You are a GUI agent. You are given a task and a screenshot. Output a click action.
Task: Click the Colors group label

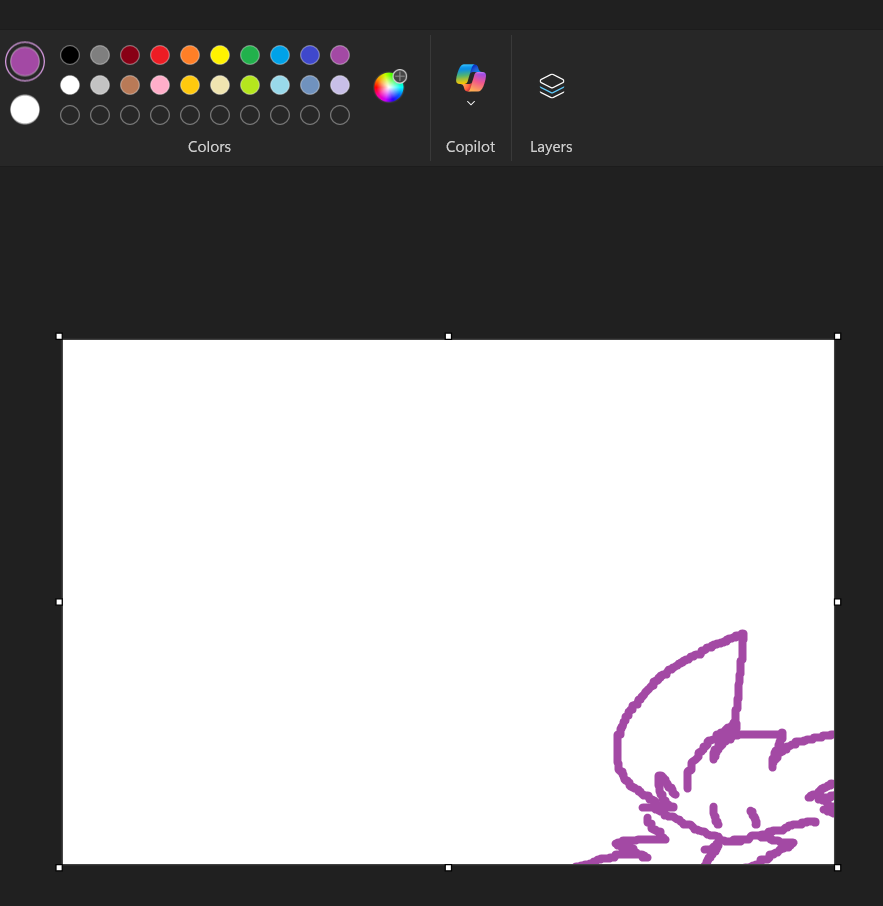coord(209,147)
